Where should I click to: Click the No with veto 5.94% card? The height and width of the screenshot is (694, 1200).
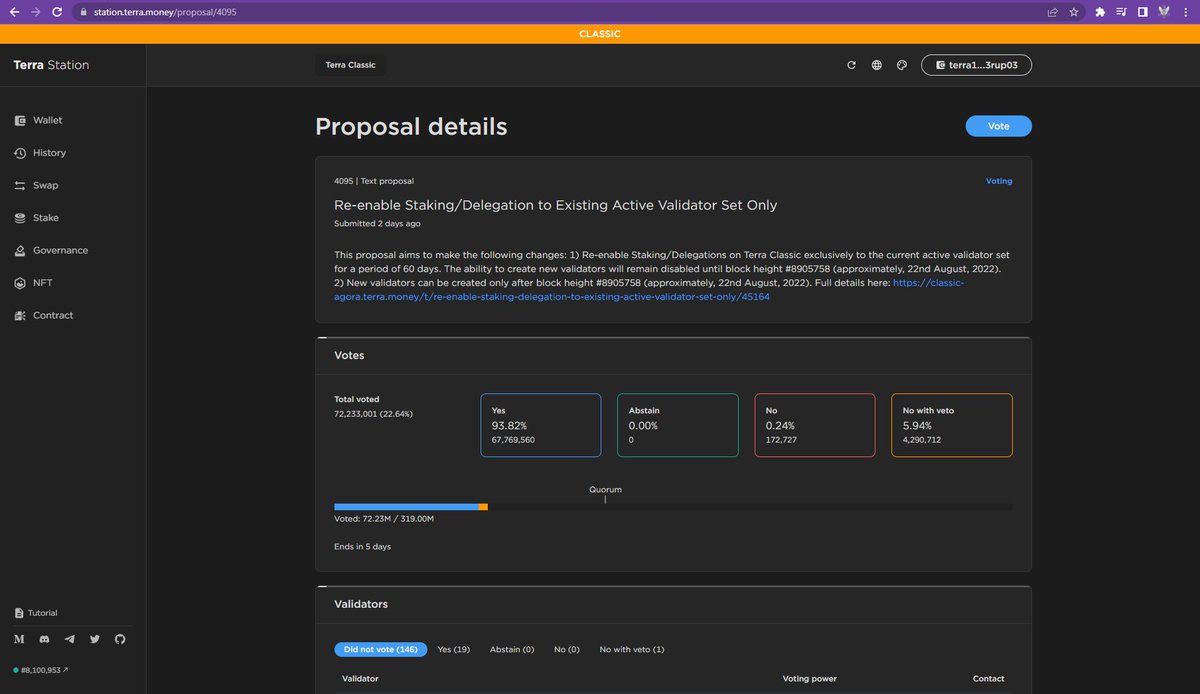pos(952,425)
